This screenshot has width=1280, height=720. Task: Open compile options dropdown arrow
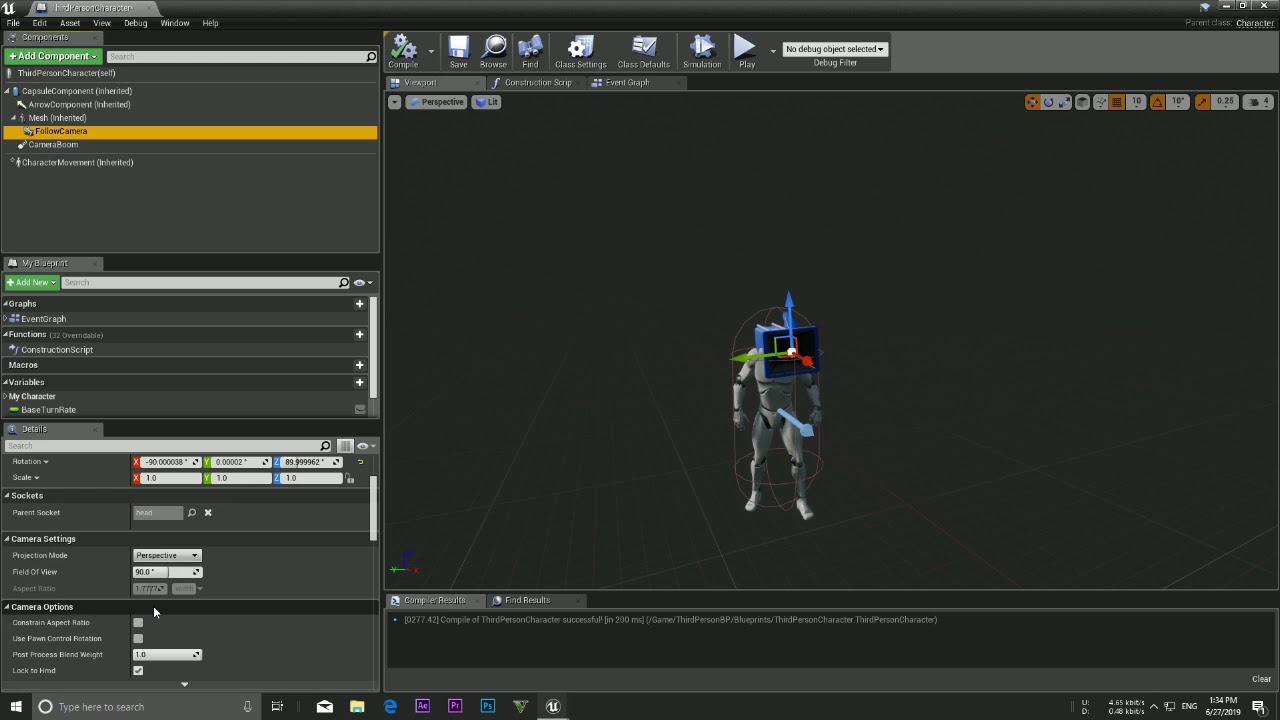(x=431, y=50)
